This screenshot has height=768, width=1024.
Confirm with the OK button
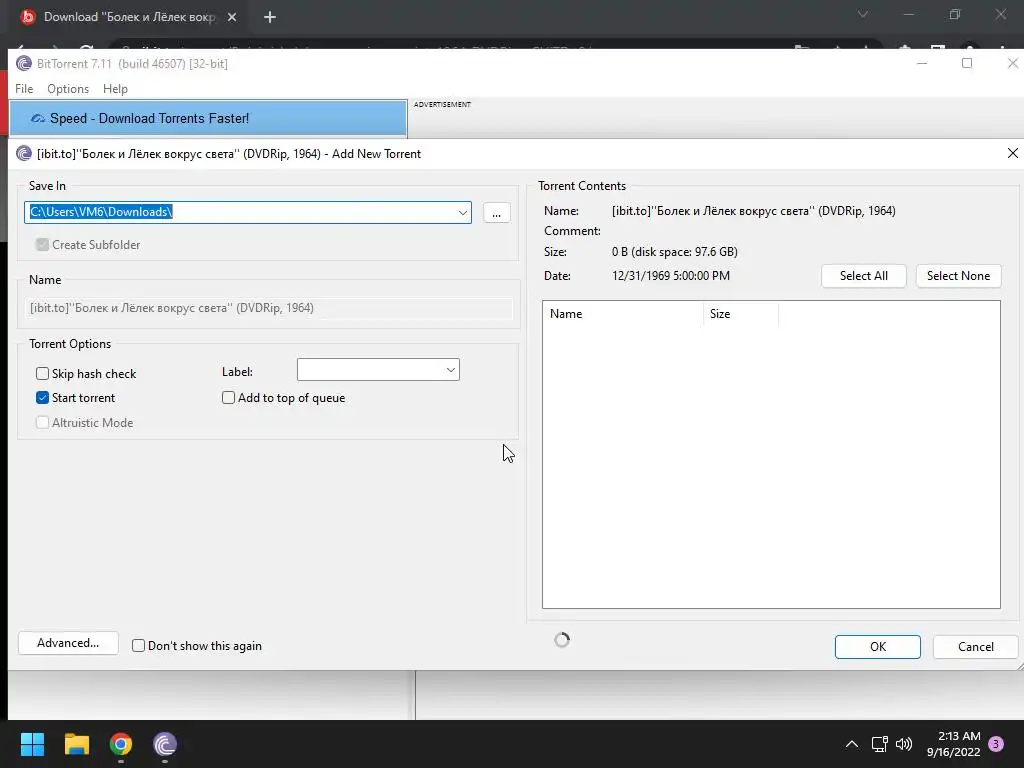[x=878, y=647]
